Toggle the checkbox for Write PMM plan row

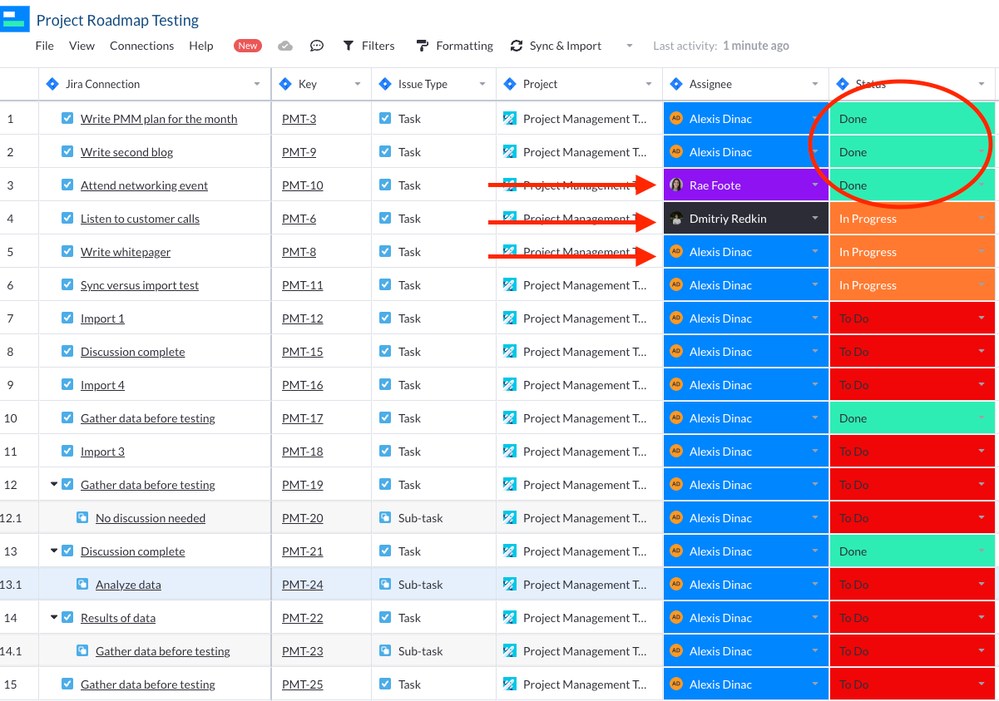66,118
